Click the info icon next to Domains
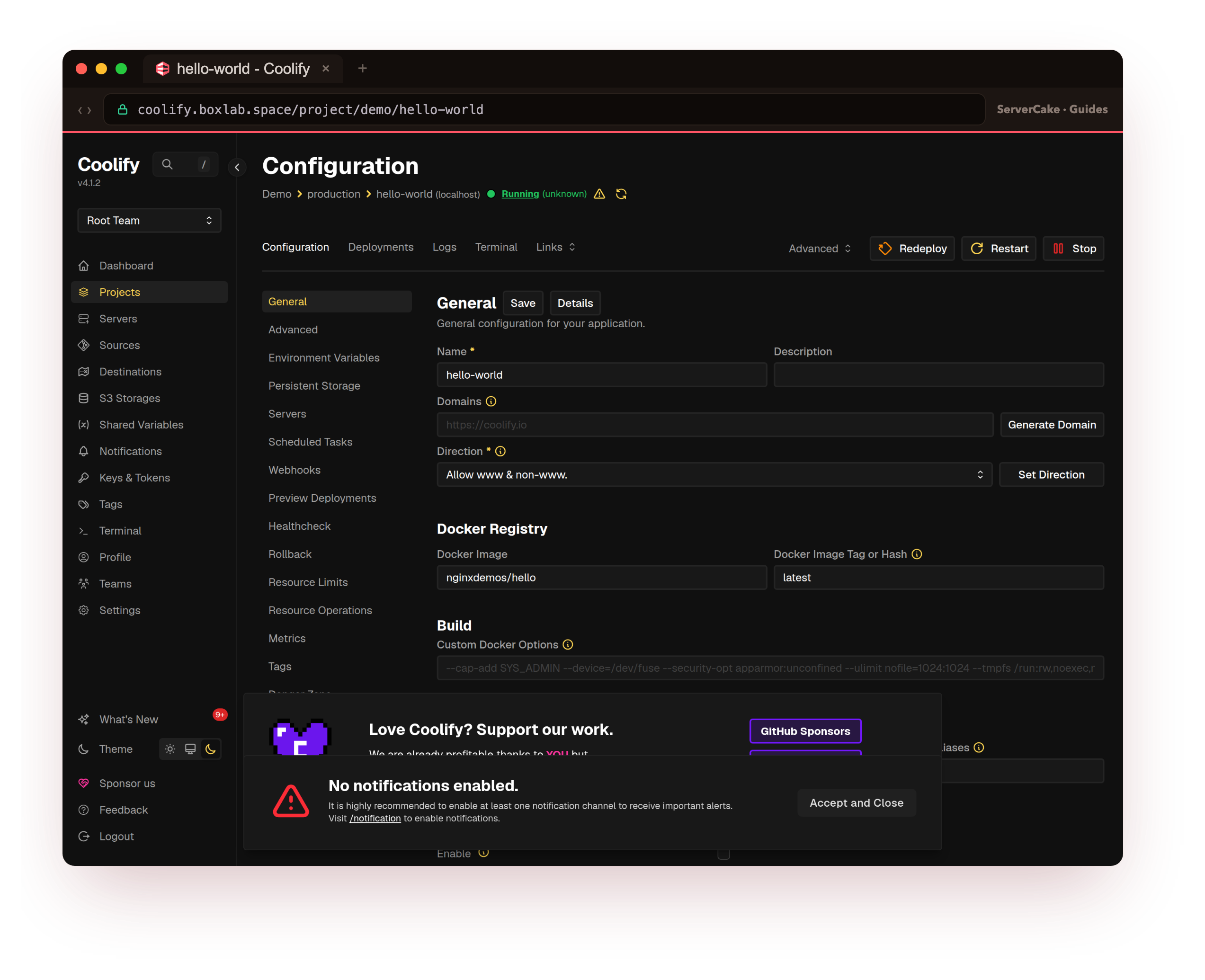Screen dimensions: 1205x980 click(491, 401)
